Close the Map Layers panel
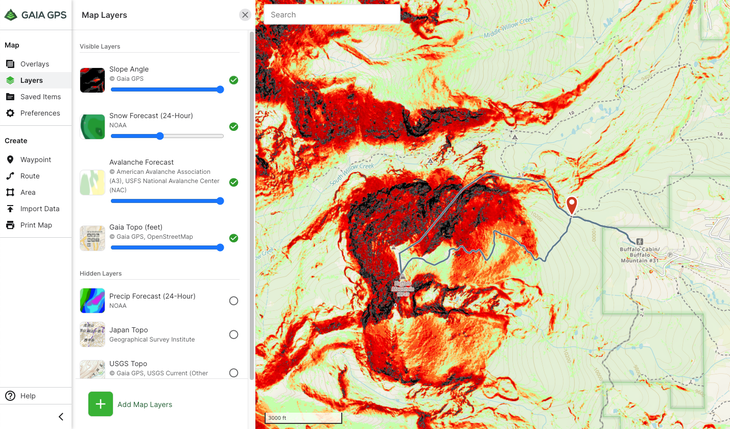 tap(245, 15)
